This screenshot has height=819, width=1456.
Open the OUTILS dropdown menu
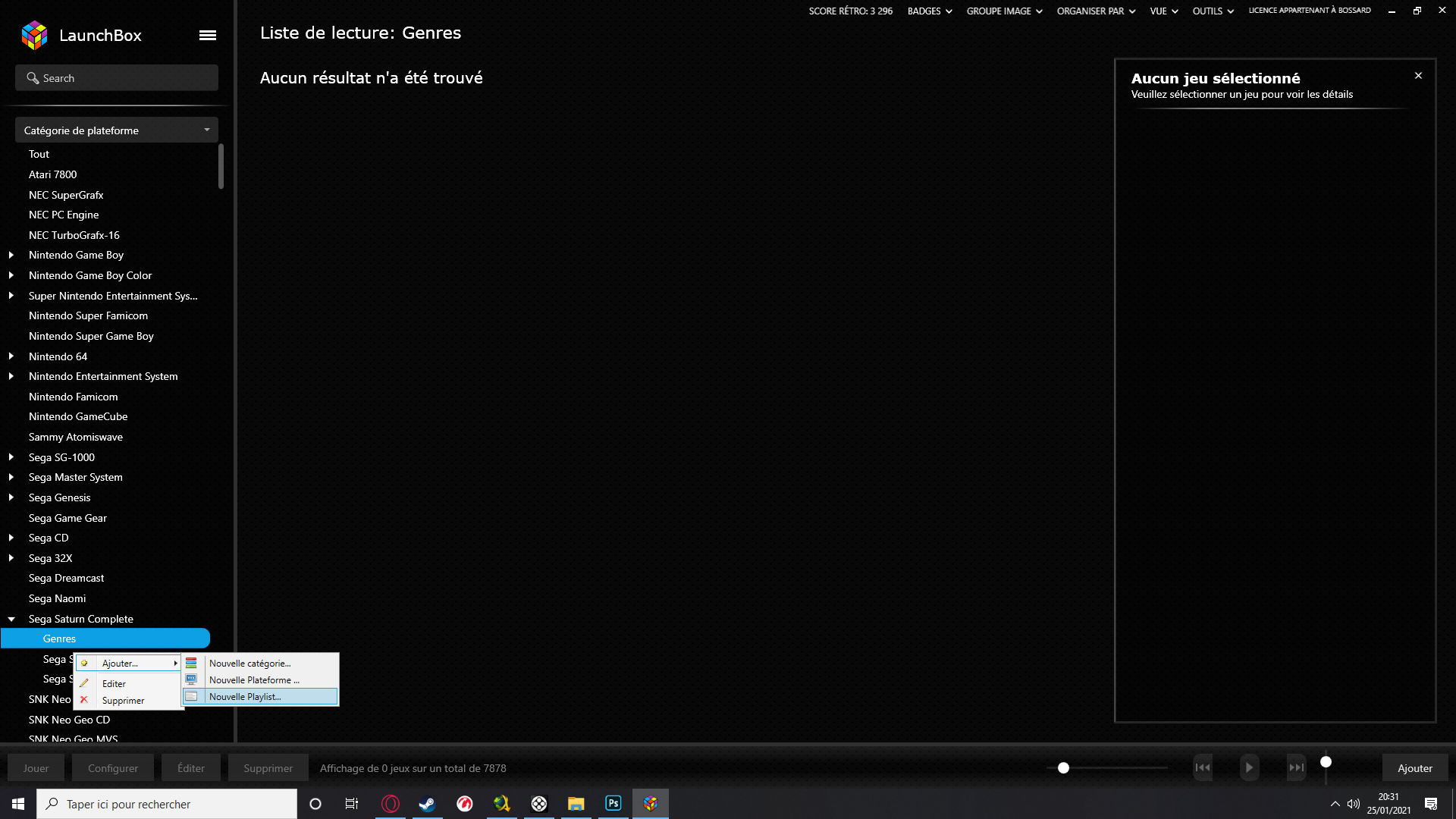click(1213, 11)
